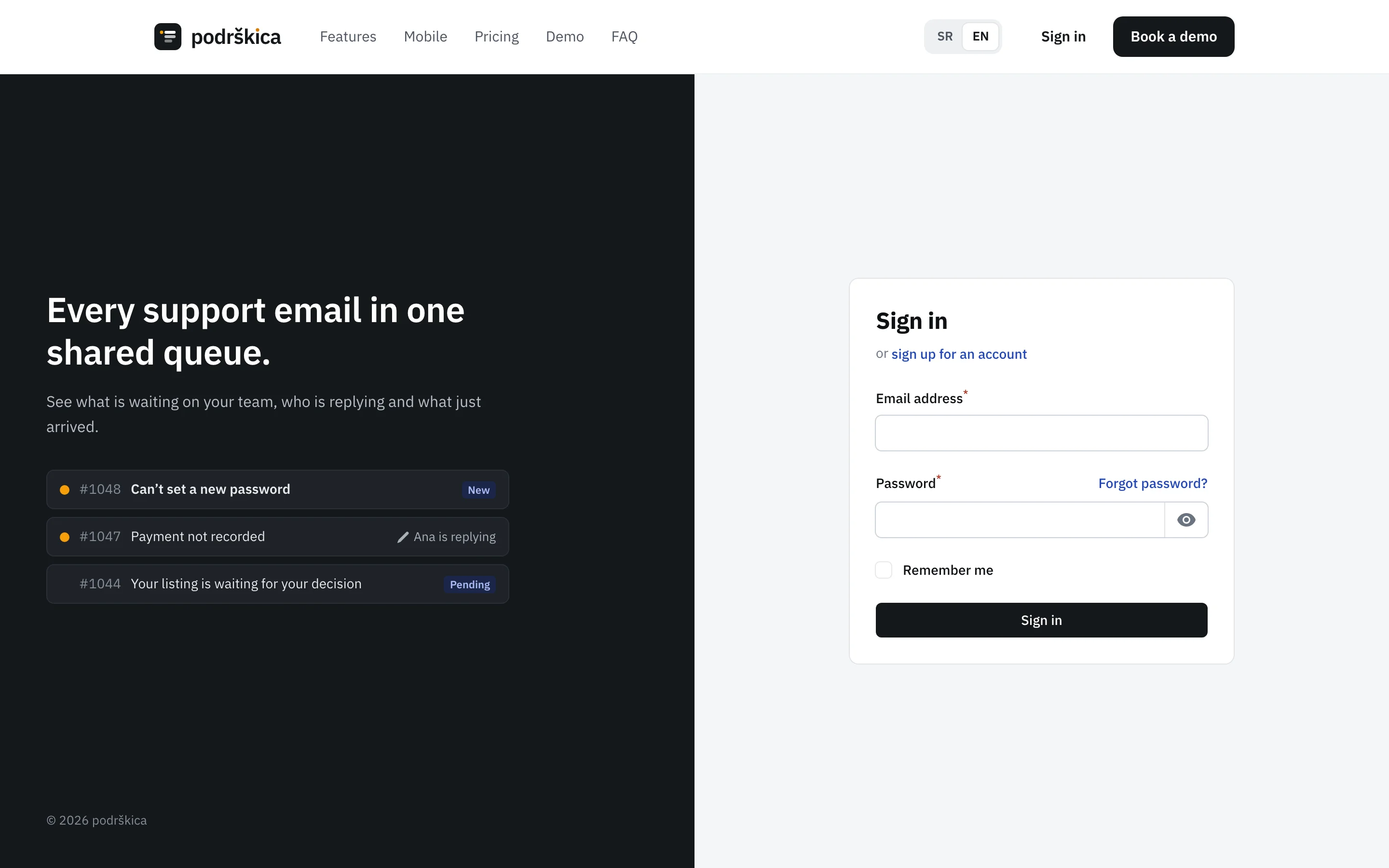The height and width of the screenshot is (868, 1389).
Task: Check the Remember me checkbox
Action: point(884,570)
